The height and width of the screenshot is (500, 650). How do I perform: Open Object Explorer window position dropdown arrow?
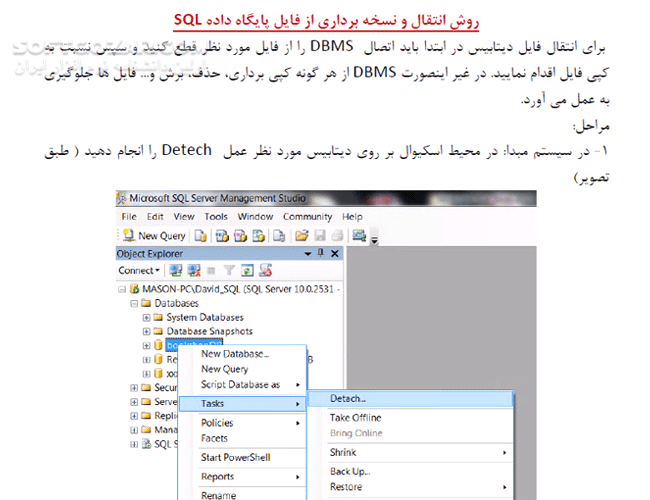tap(308, 253)
